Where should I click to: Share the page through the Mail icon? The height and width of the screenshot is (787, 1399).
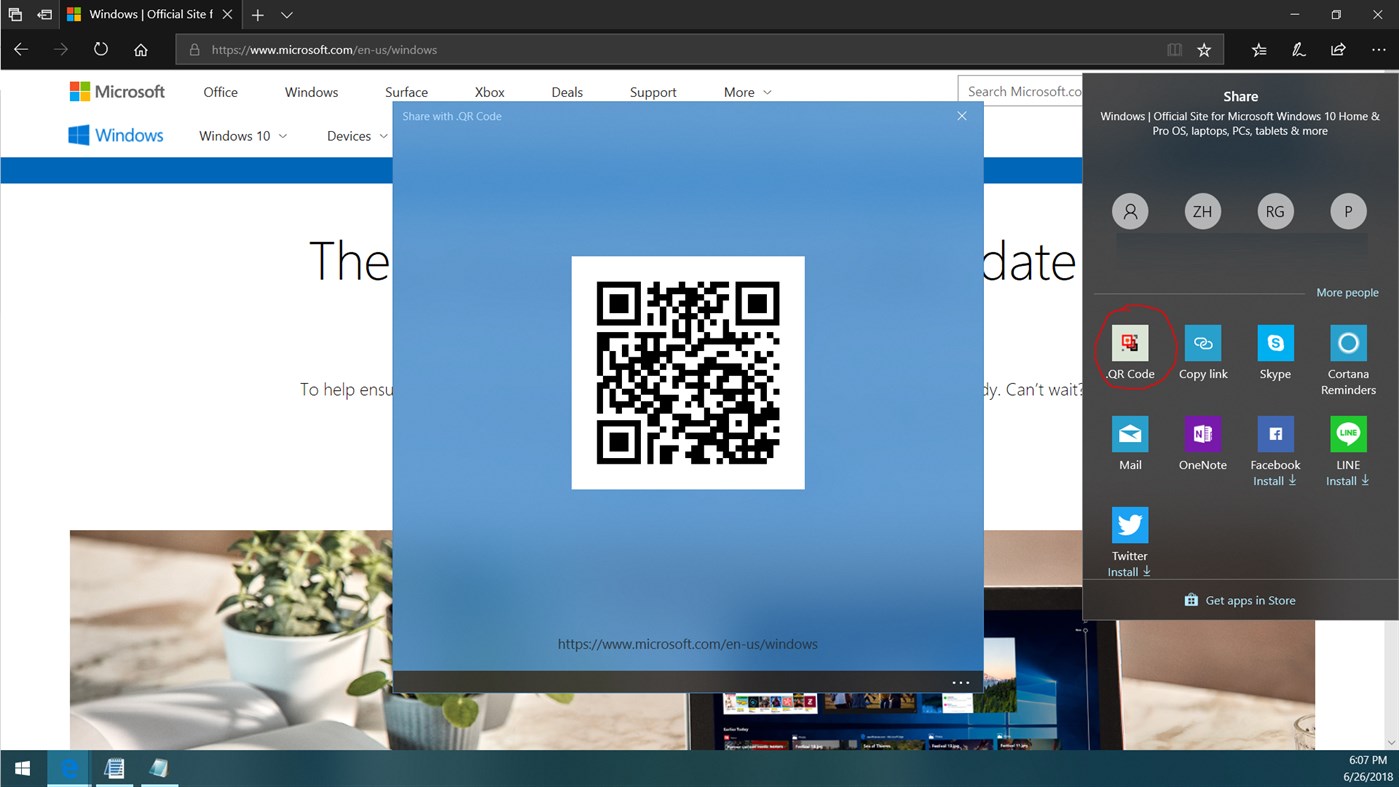coord(1130,432)
